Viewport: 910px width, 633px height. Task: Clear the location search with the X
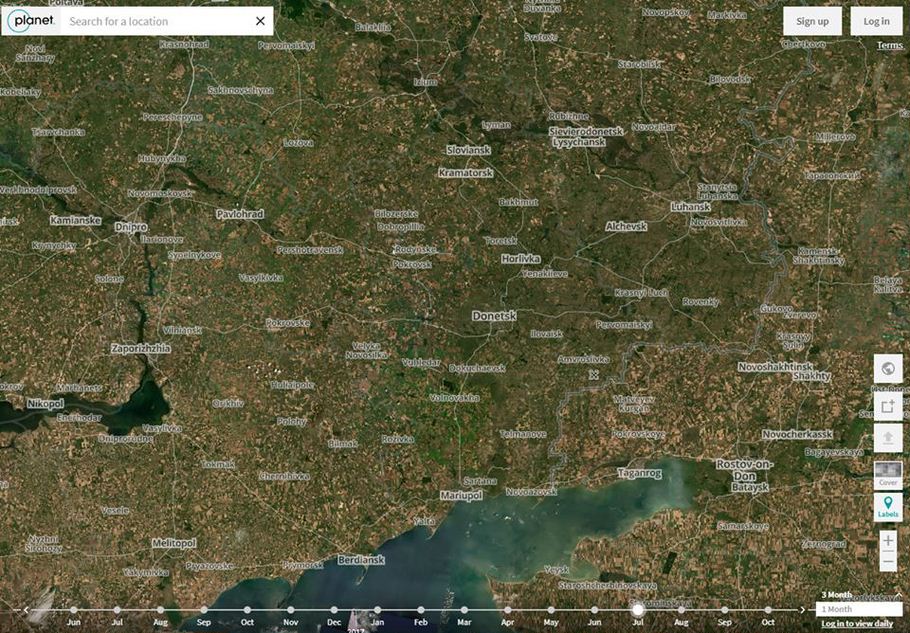(x=261, y=21)
